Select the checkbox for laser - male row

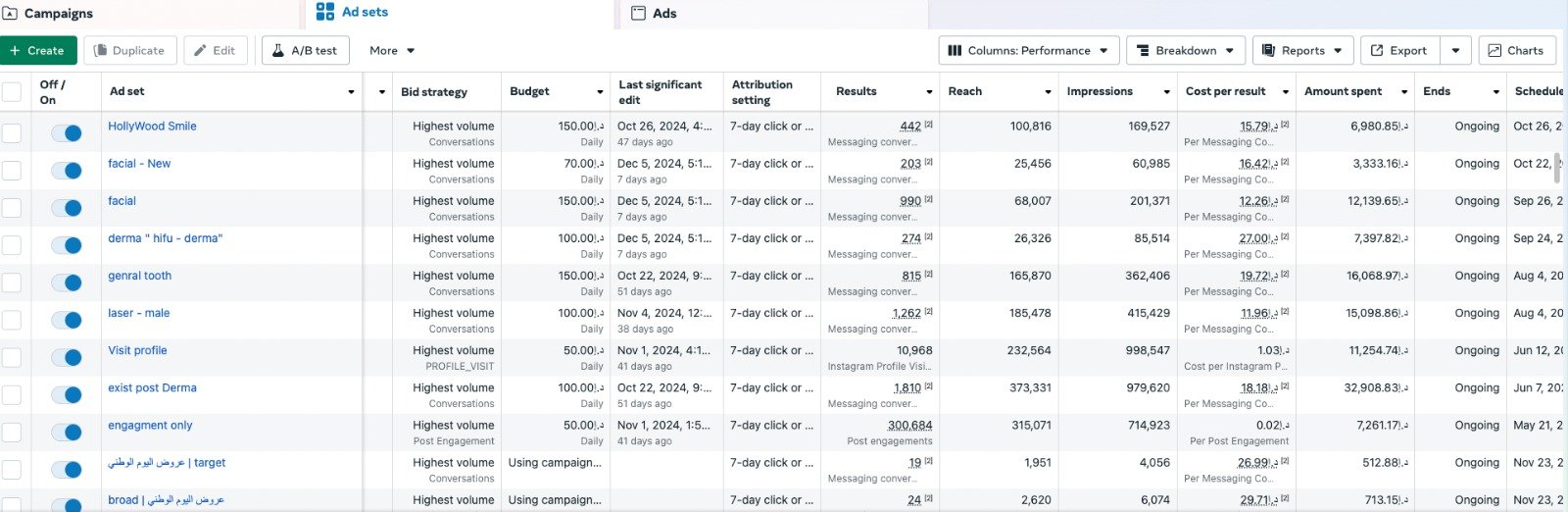[x=12, y=320]
